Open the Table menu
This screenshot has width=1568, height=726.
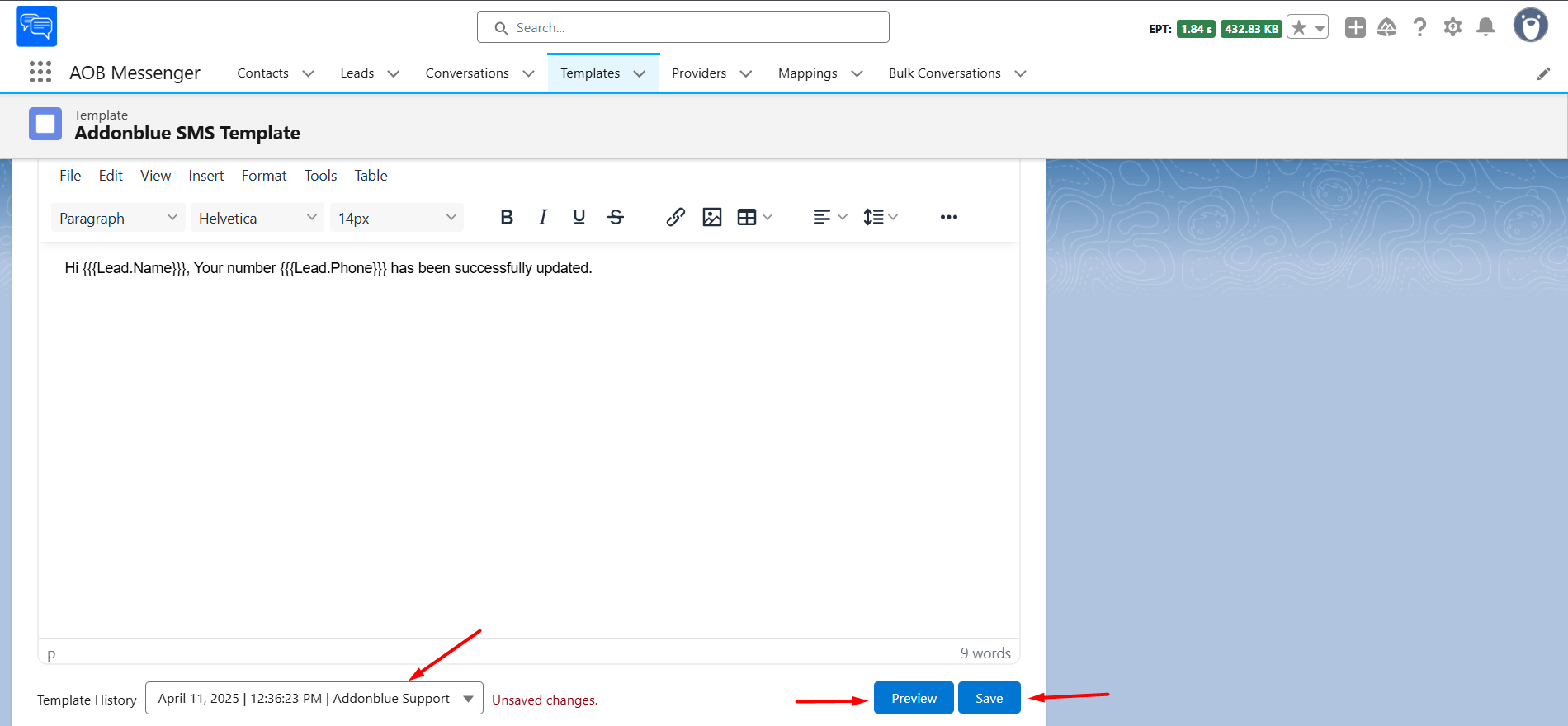click(371, 176)
